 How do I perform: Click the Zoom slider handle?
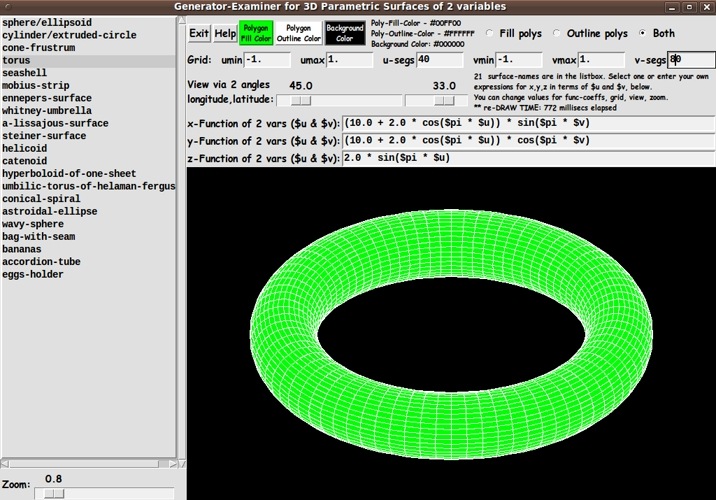pyautogui.click(x=55, y=492)
